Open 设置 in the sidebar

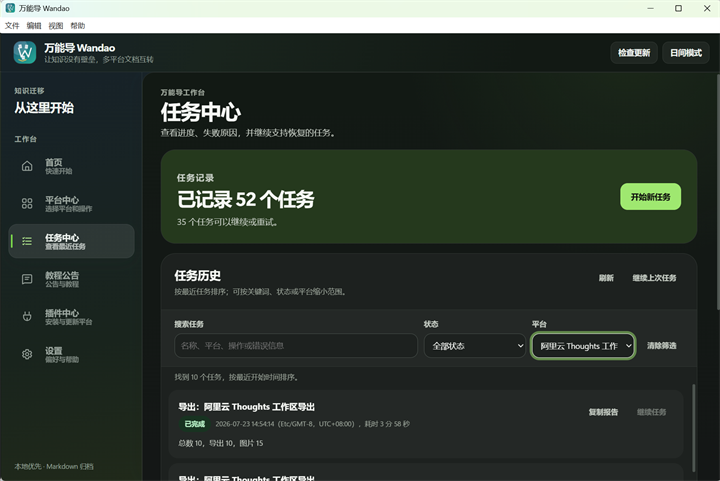pos(72,354)
